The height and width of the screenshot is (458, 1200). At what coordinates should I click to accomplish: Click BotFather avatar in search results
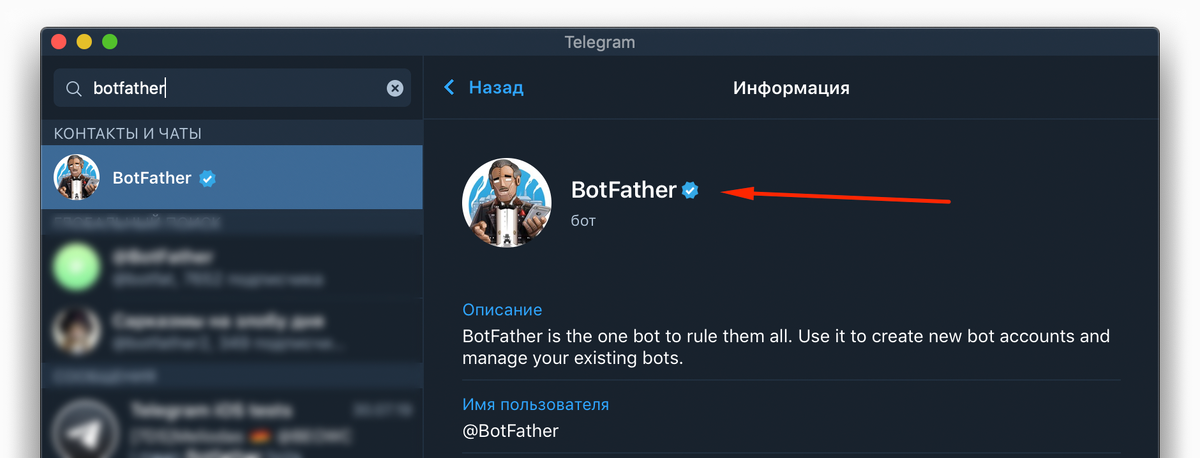76,178
